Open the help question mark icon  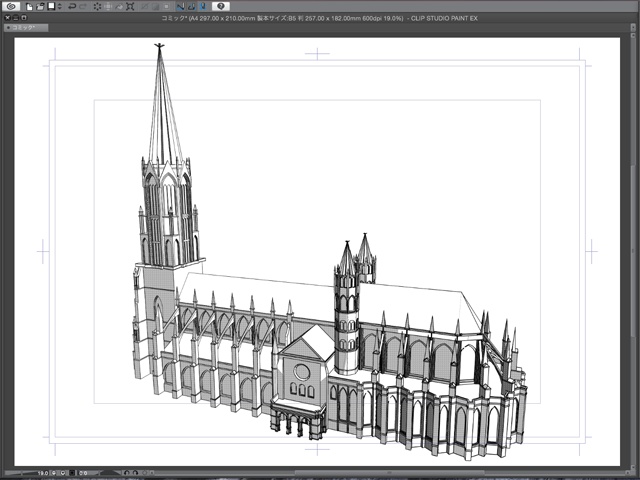[221, 6]
